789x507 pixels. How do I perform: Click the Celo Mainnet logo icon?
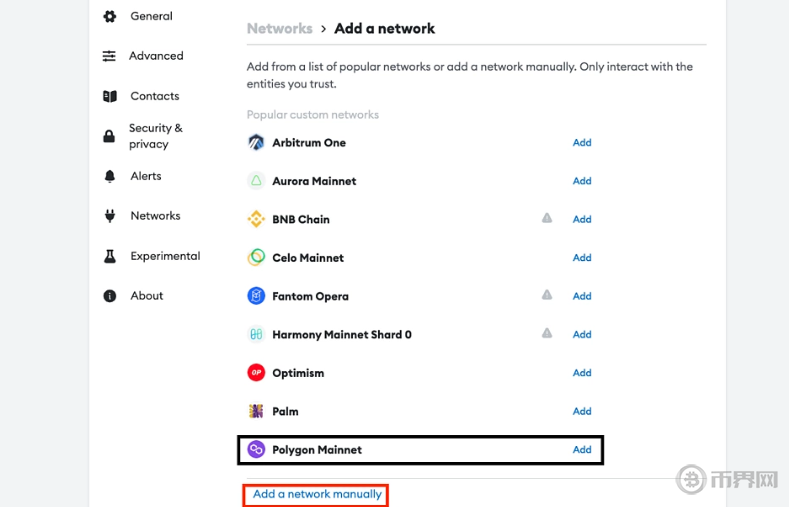tap(256, 257)
